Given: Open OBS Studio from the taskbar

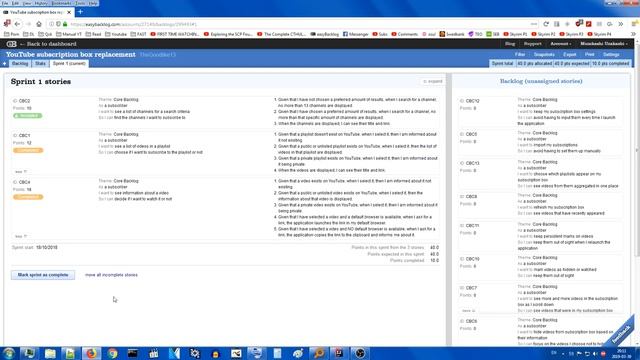Looking at the screenshot, I should (360, 353).
